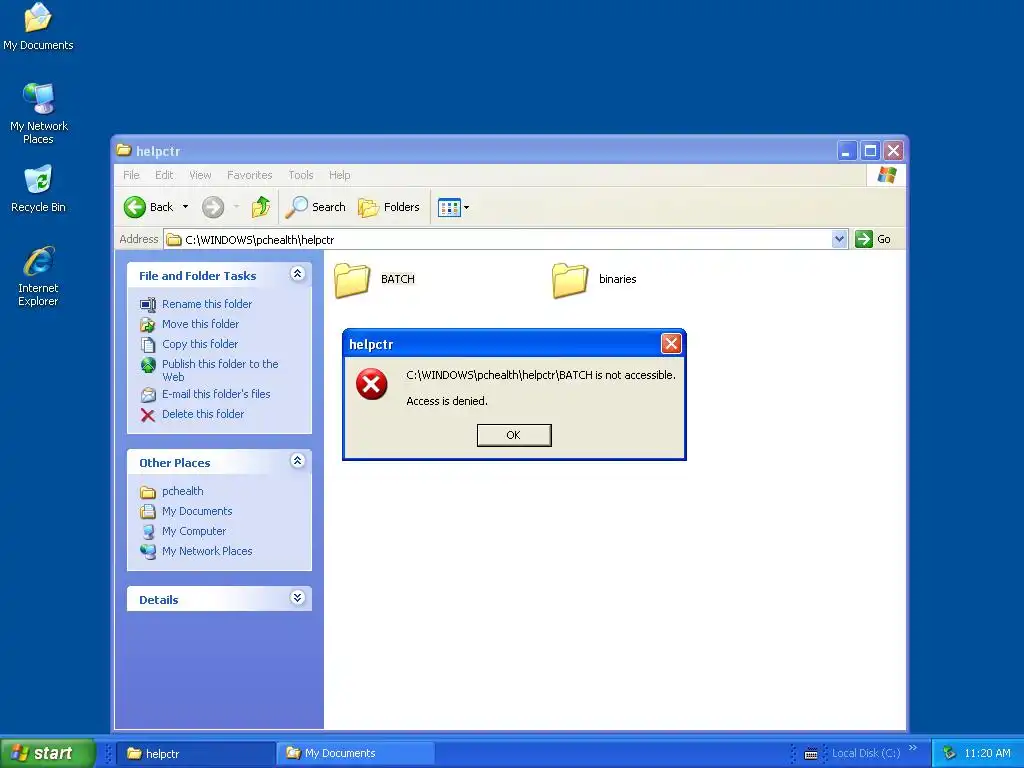Switch to My Documents taskbar button
1024x768 pixels.
(356, 754)
